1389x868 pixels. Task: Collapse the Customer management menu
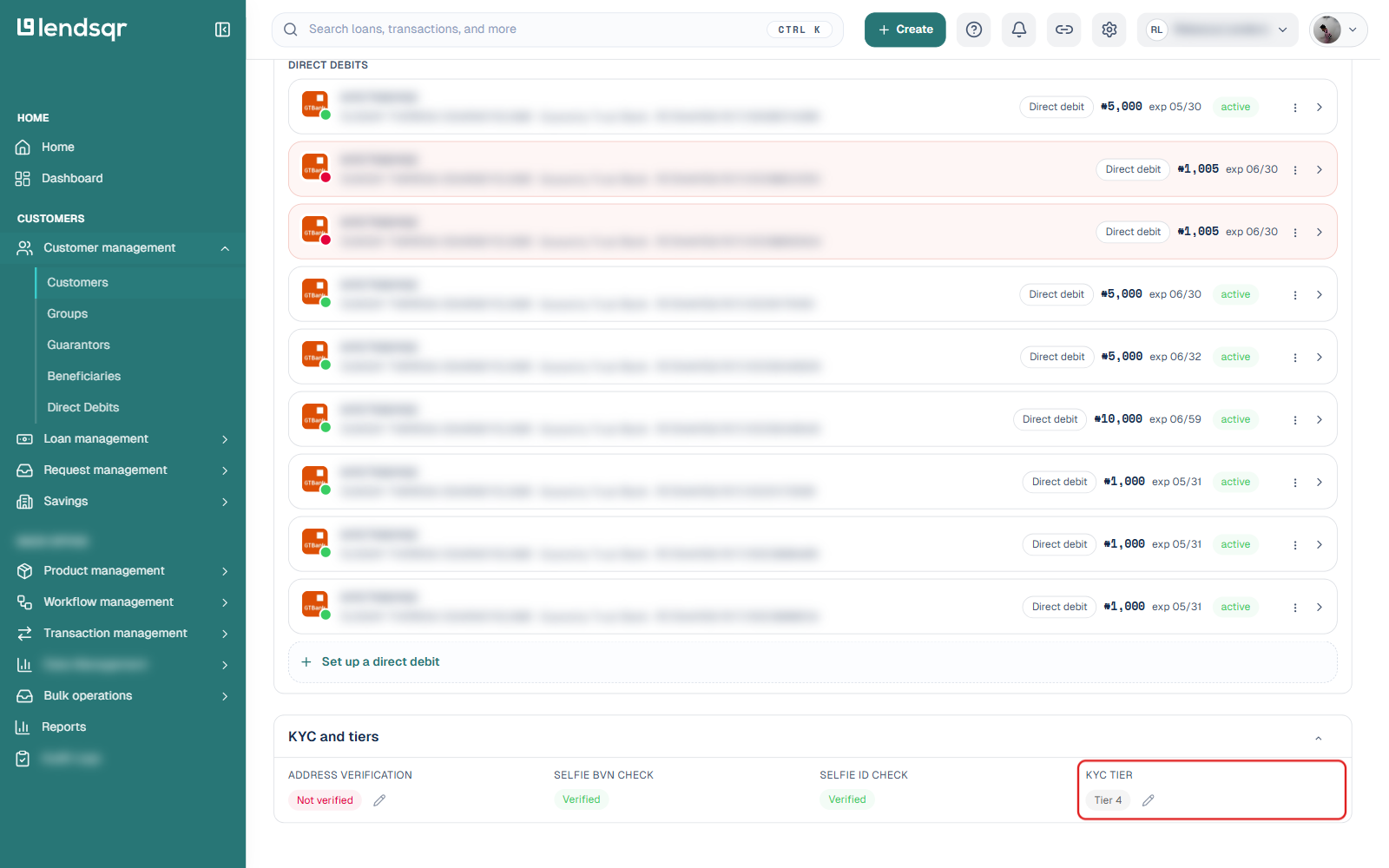pos(225,248)
